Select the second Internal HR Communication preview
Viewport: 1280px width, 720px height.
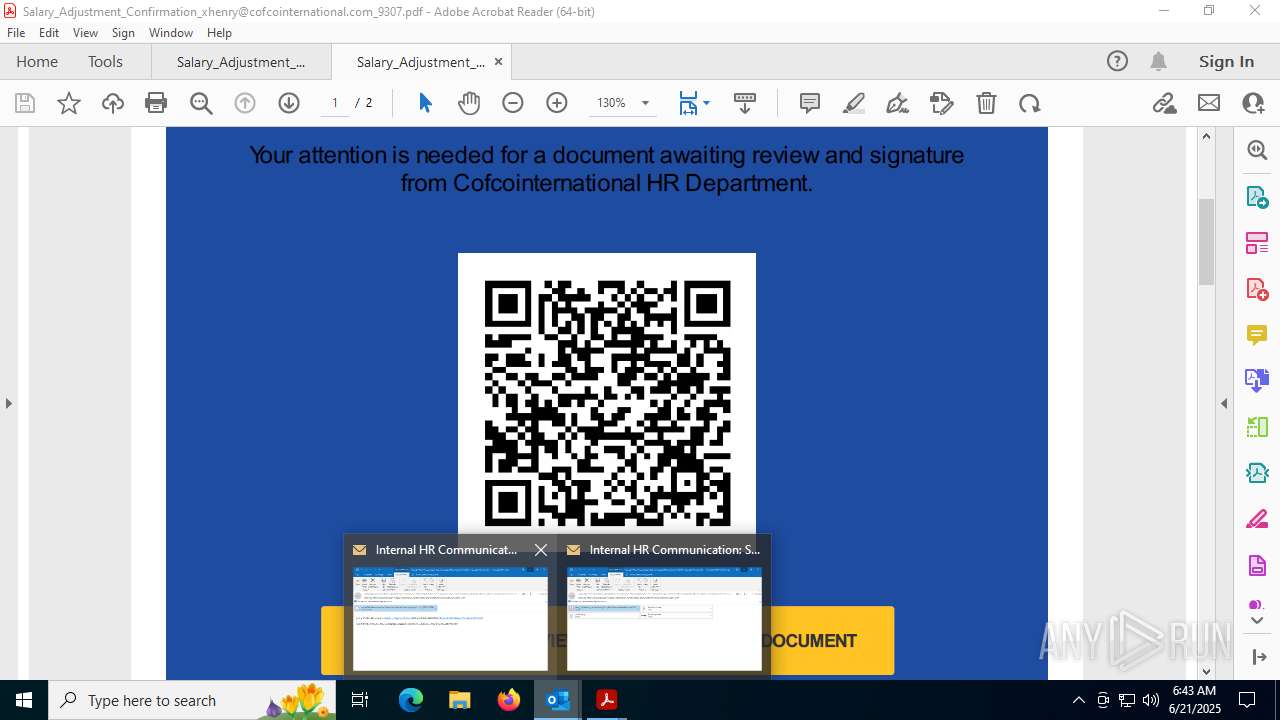pyautogui.click(x=664, y=619)
